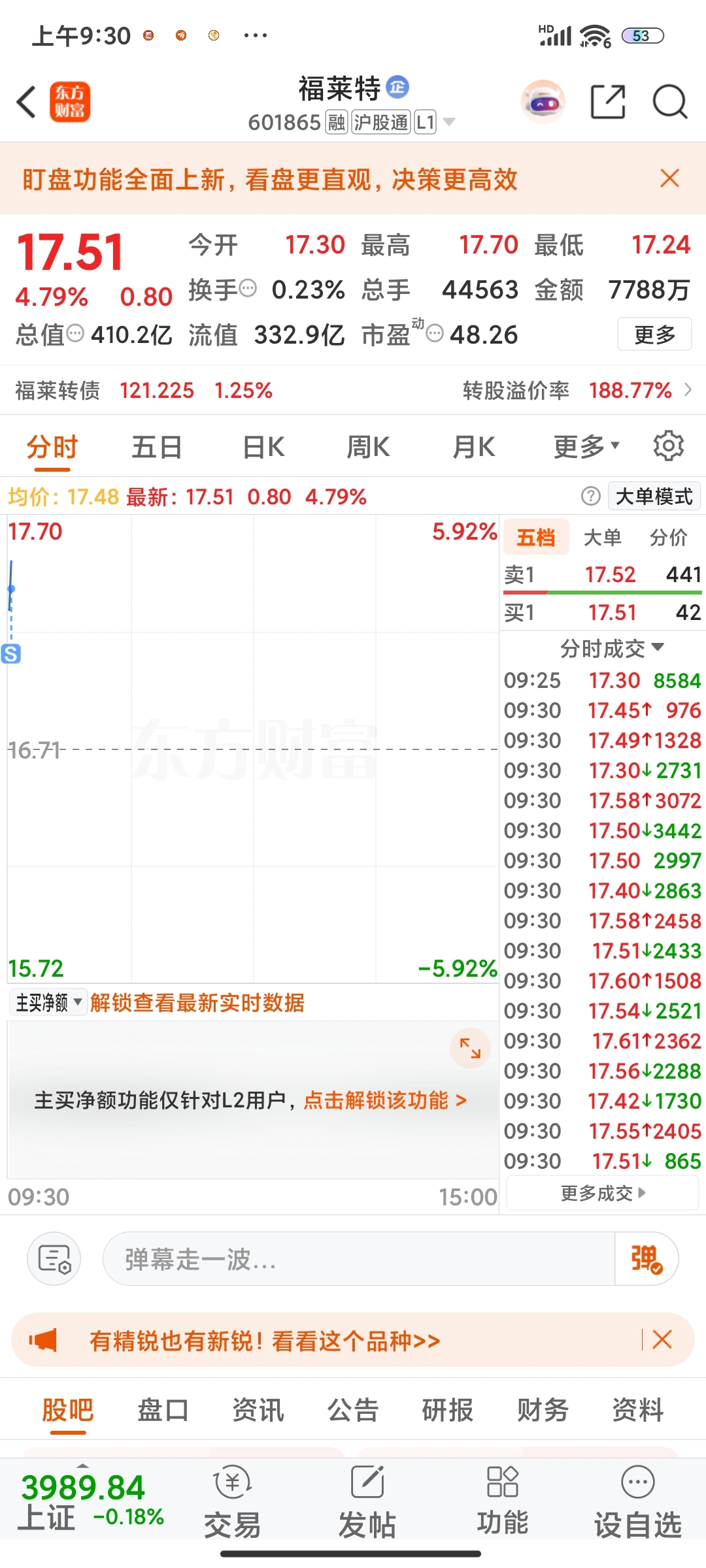706x1568 pixels.
Task: Tap the back arrow icon
Action: [x=26, y=102]
